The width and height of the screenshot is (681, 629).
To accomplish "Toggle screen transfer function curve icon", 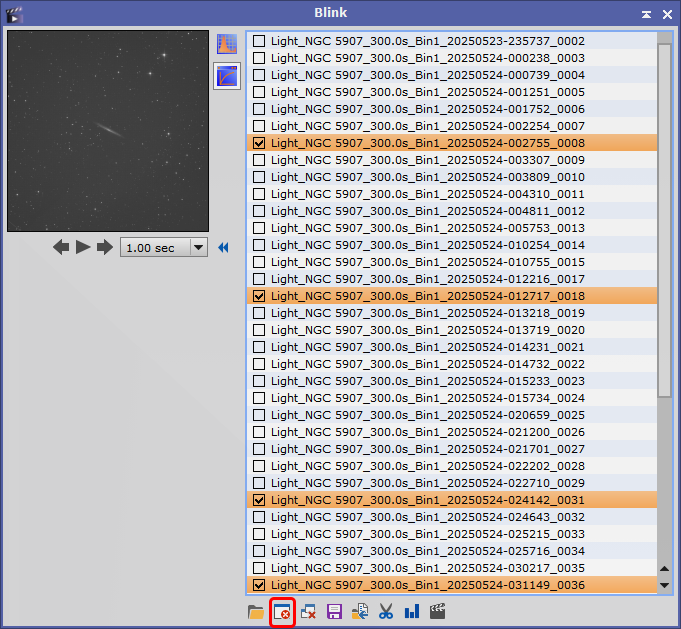I will (227, 76).
